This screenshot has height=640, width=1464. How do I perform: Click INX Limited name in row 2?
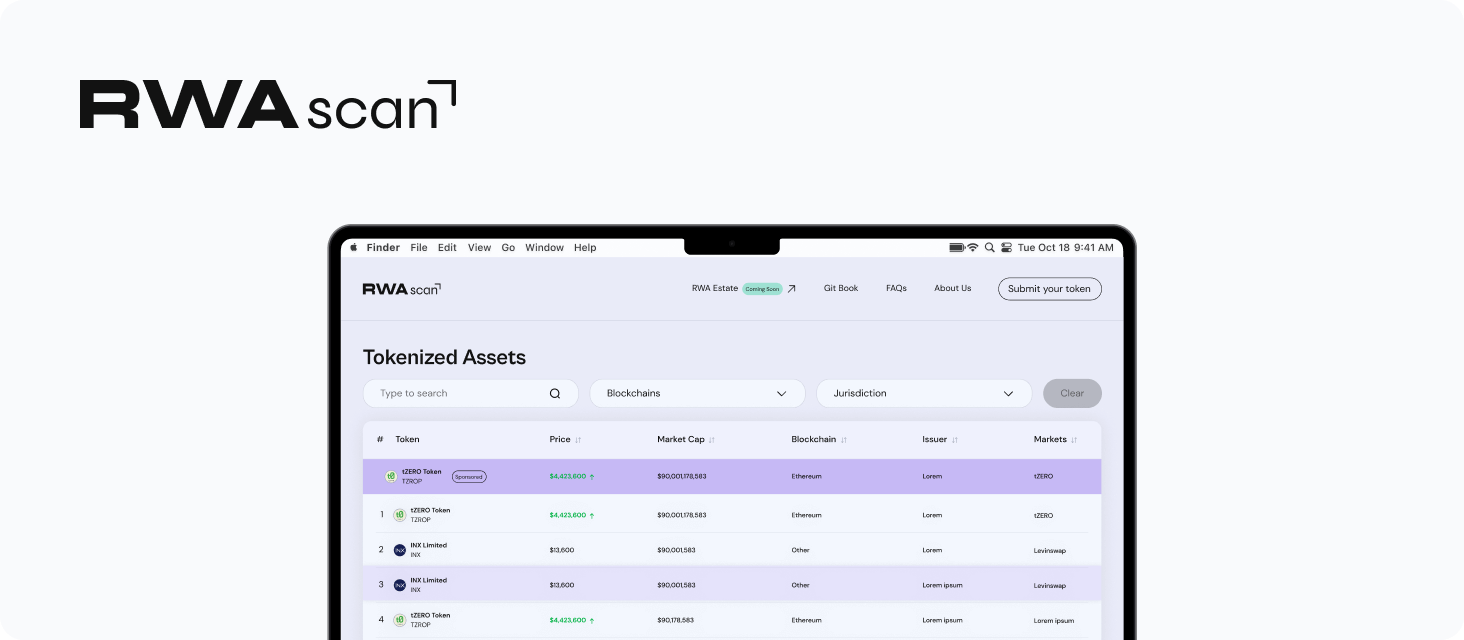428,546
